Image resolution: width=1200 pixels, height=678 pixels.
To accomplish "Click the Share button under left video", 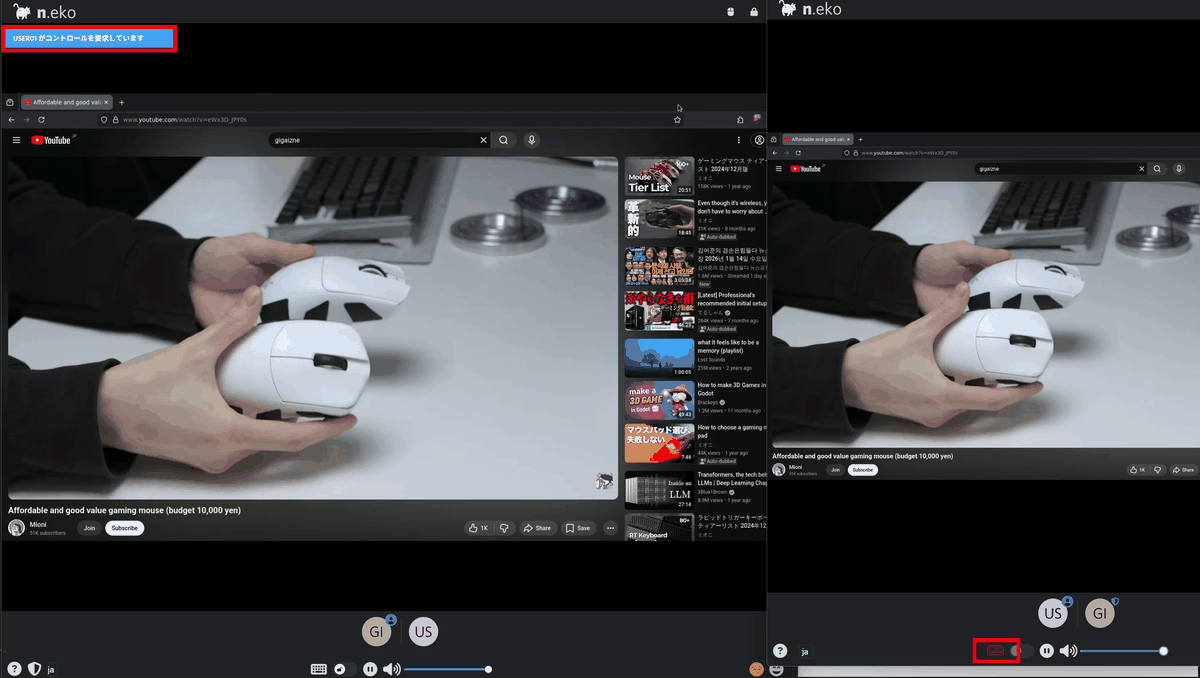I will [537, 528].
